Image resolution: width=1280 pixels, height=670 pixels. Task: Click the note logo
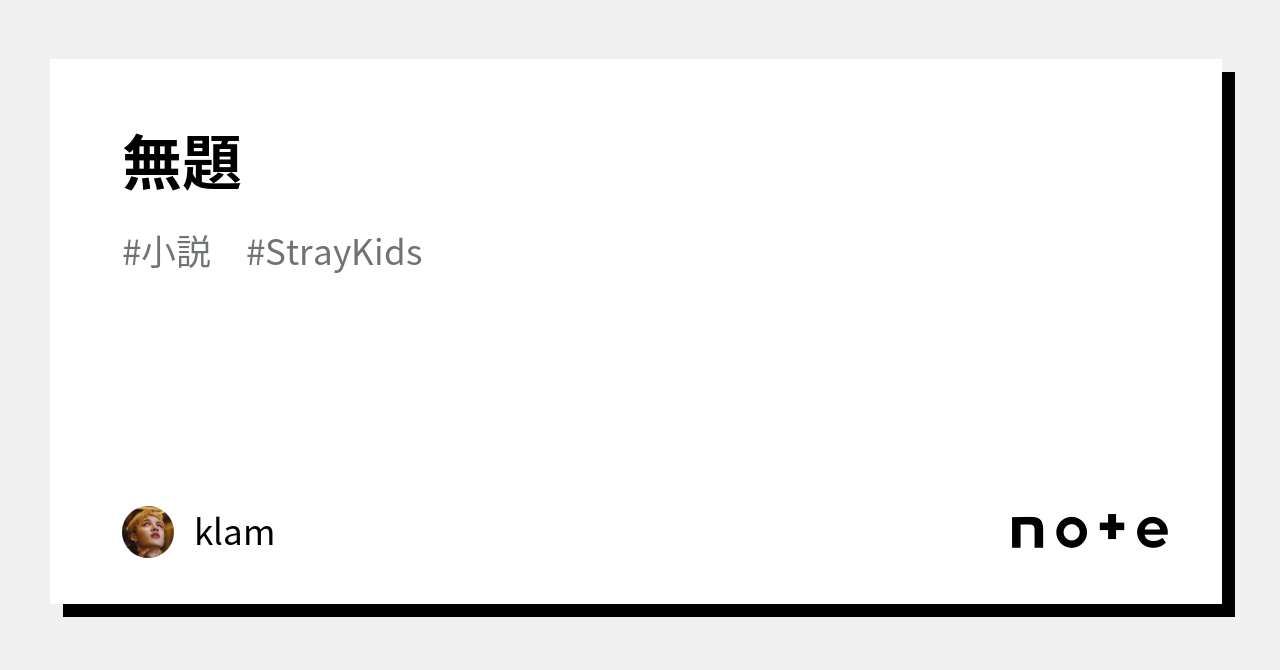1089,531
